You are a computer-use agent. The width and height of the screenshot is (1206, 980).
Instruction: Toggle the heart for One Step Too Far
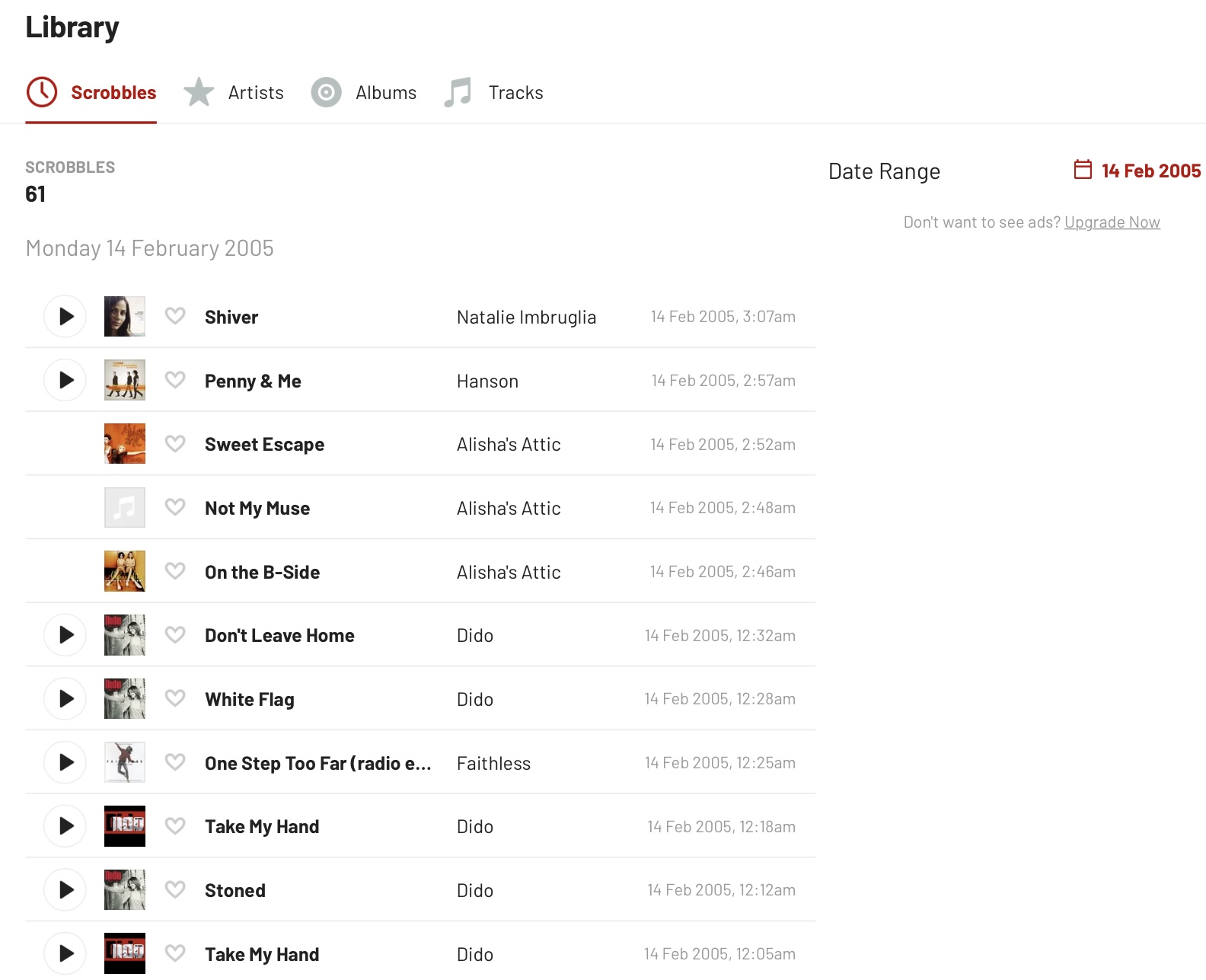tap(175, 762)
